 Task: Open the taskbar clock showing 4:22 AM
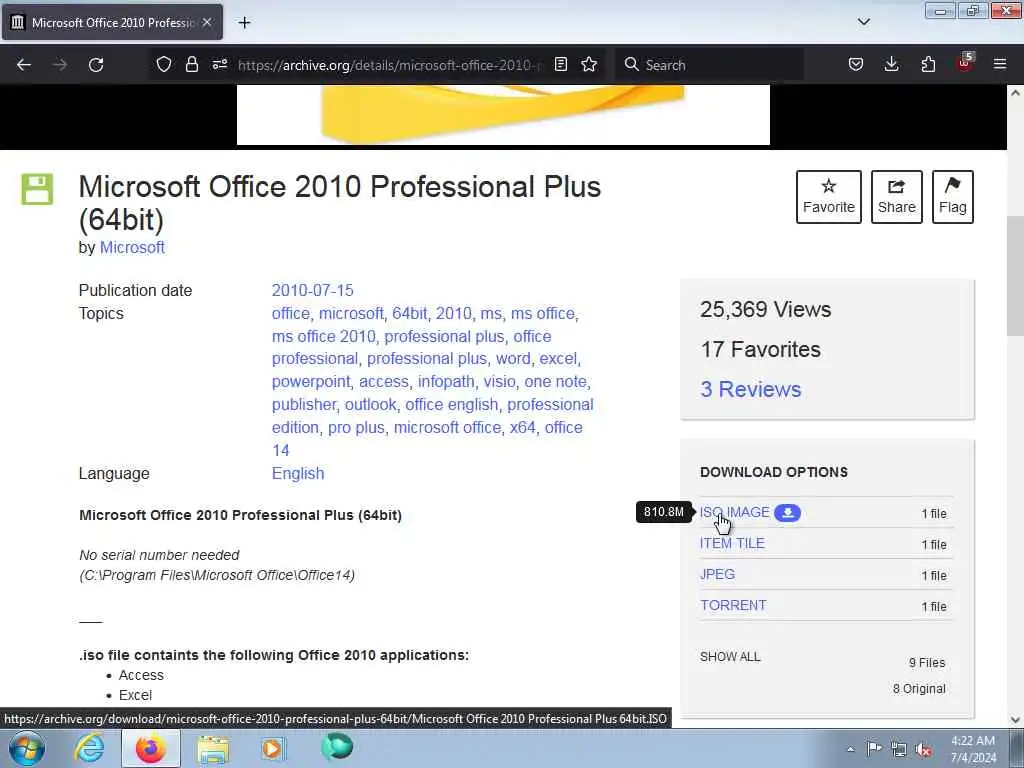click(973, 748)
